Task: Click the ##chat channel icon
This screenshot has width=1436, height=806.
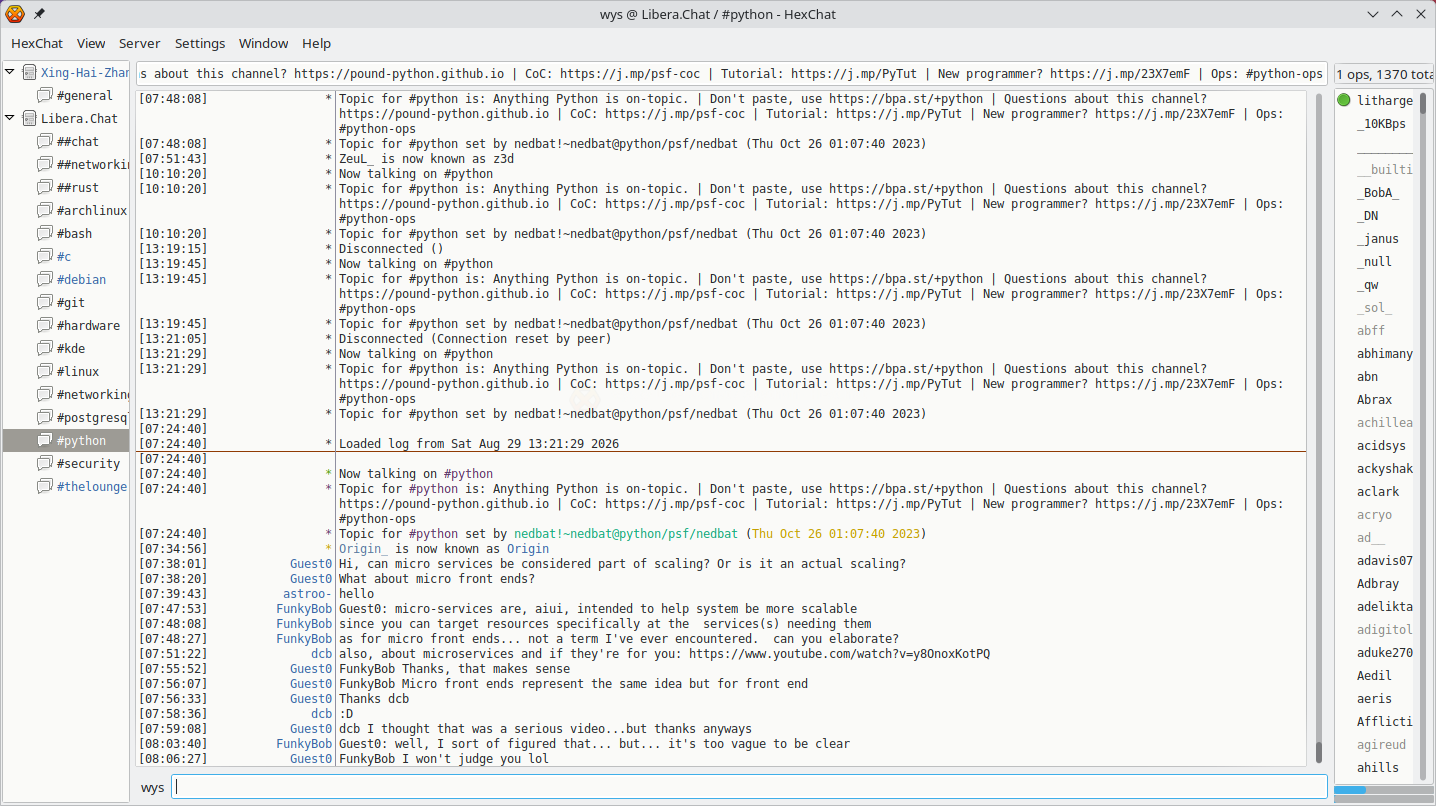Action: [45, 141]
